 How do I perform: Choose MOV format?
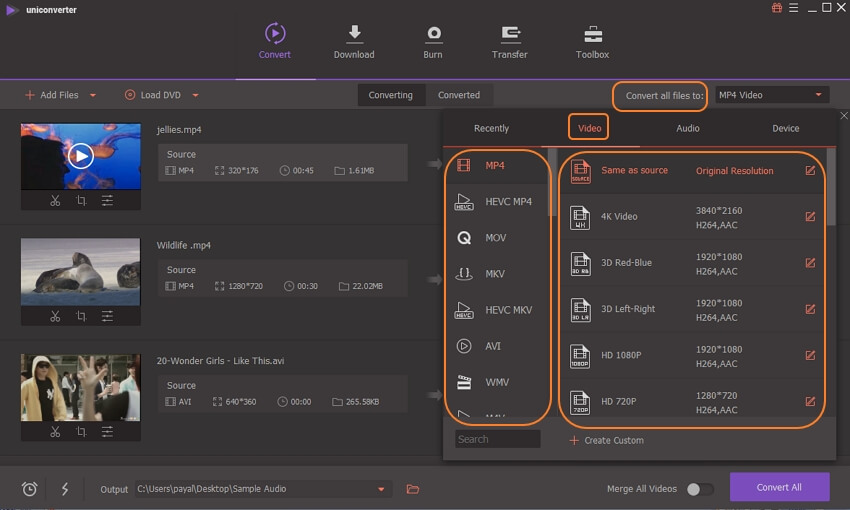496,238
